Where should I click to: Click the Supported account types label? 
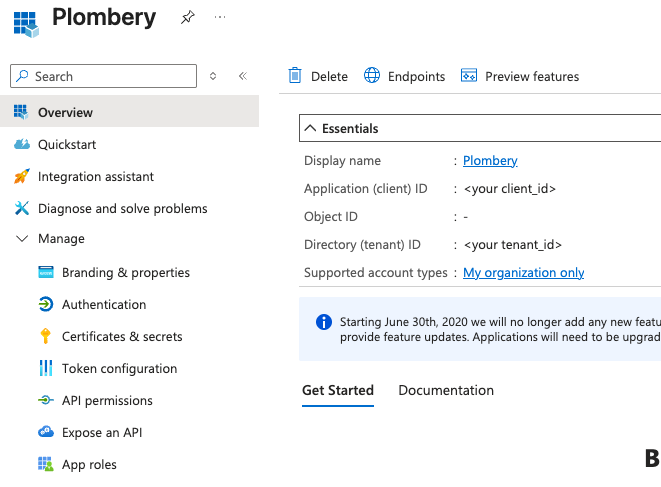pos(376,273)
